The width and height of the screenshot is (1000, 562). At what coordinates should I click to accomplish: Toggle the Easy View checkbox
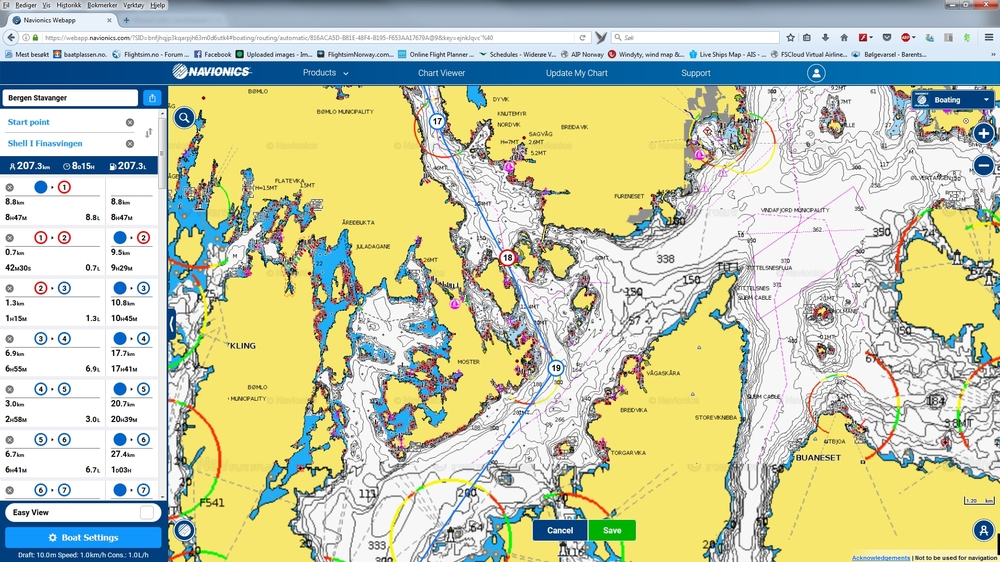pos(147,512)
